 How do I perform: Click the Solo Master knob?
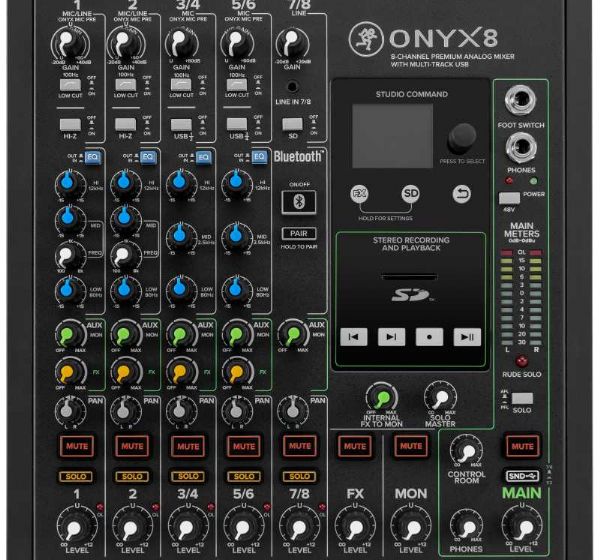pyautogui.click(x=440, y=398)
